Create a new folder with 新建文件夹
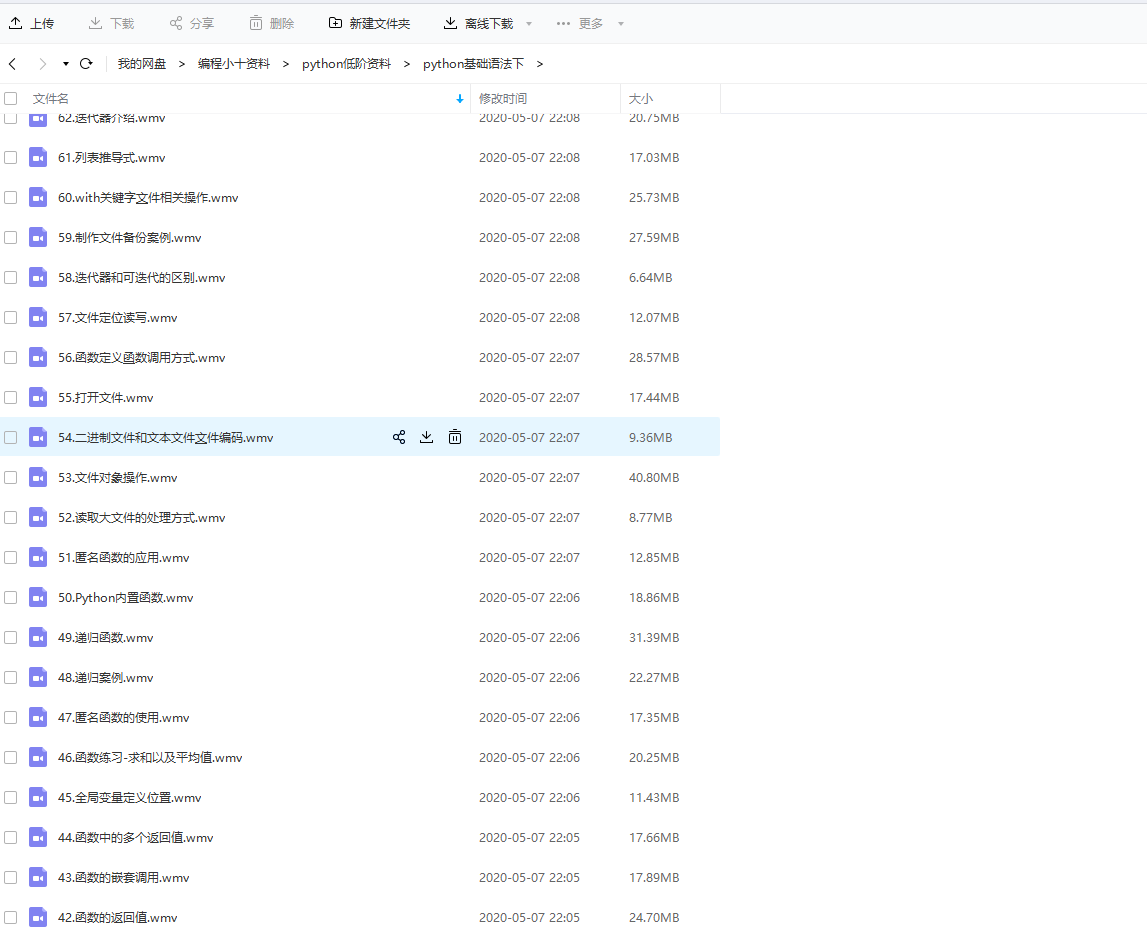 tap(369, 23)
